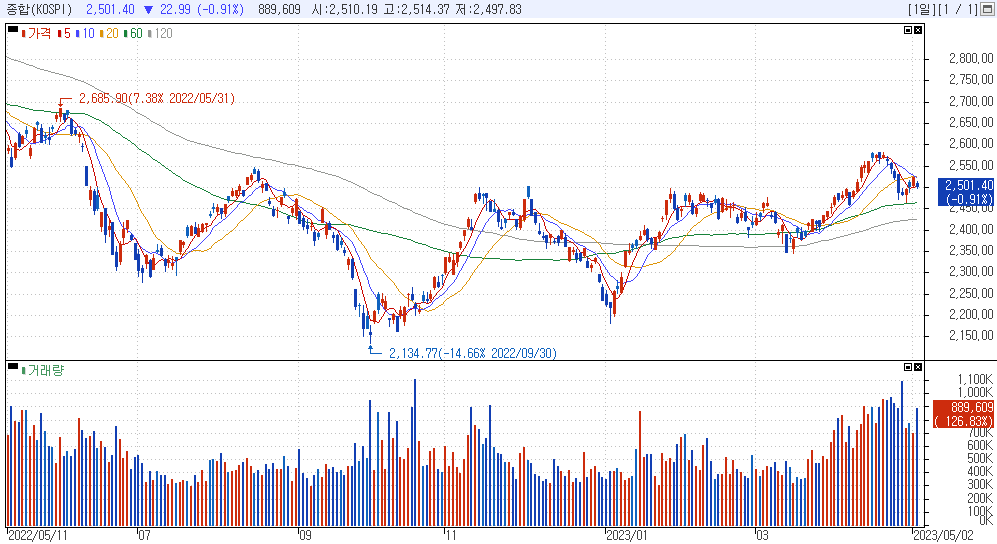The width and height of the screenshot is (997, 544).
Task: Click the red volume tag 889,609
Action: tap(963, 414)
